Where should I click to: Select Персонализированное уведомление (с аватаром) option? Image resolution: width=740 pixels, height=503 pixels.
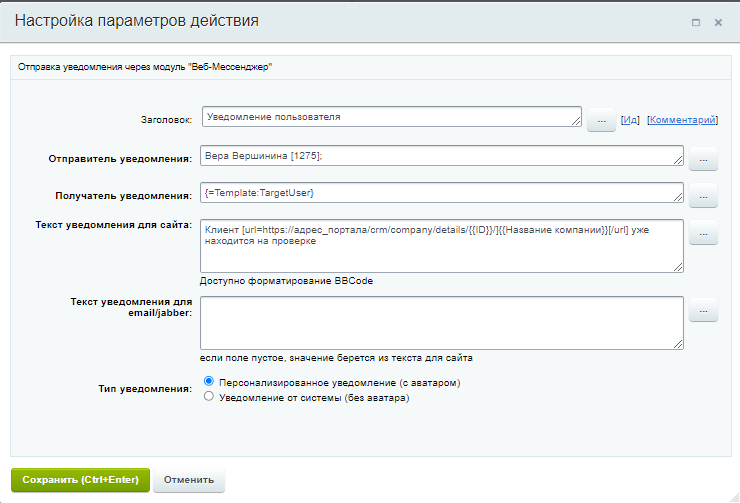(209, 381)
